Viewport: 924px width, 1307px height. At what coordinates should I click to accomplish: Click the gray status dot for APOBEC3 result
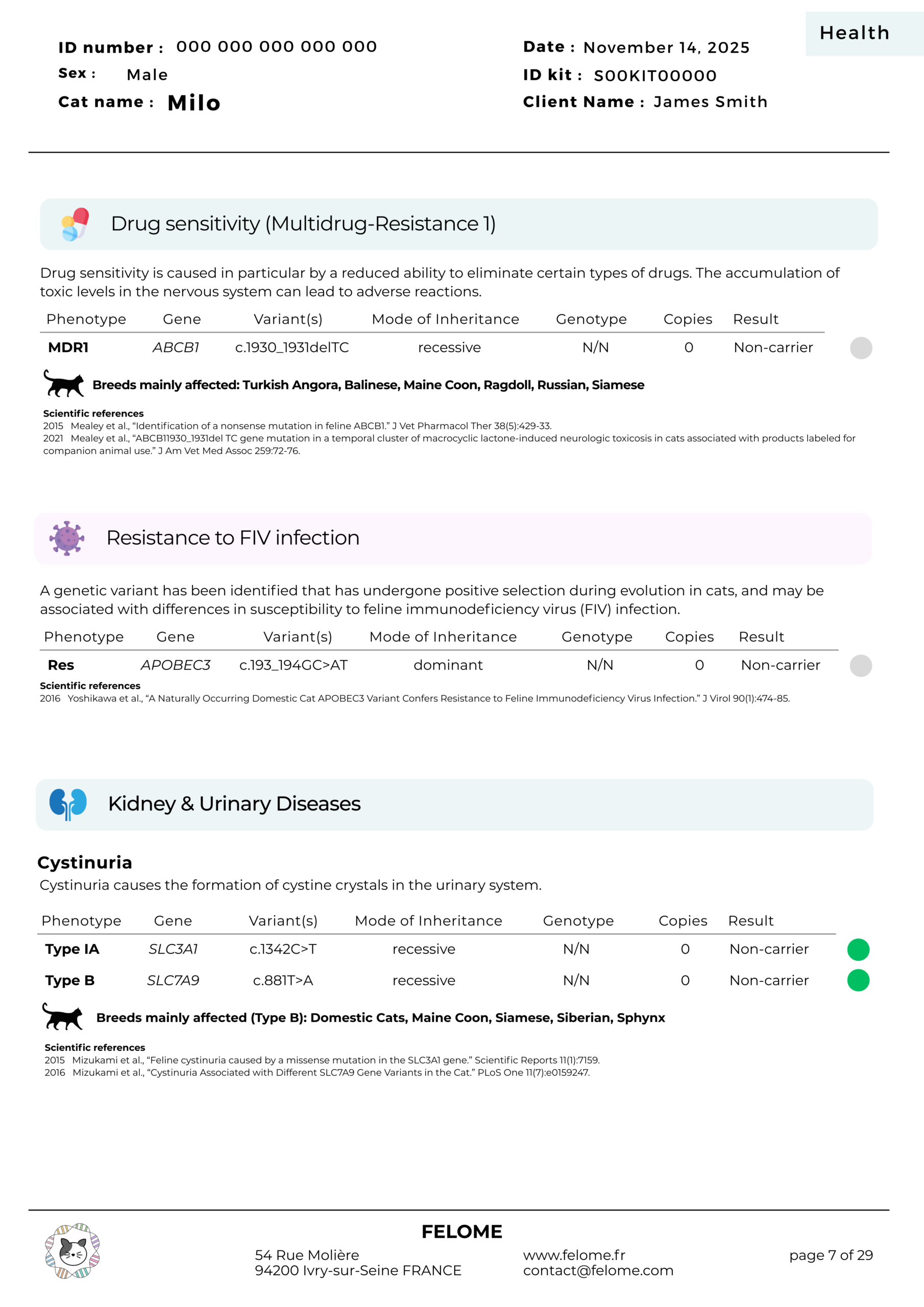861,665
